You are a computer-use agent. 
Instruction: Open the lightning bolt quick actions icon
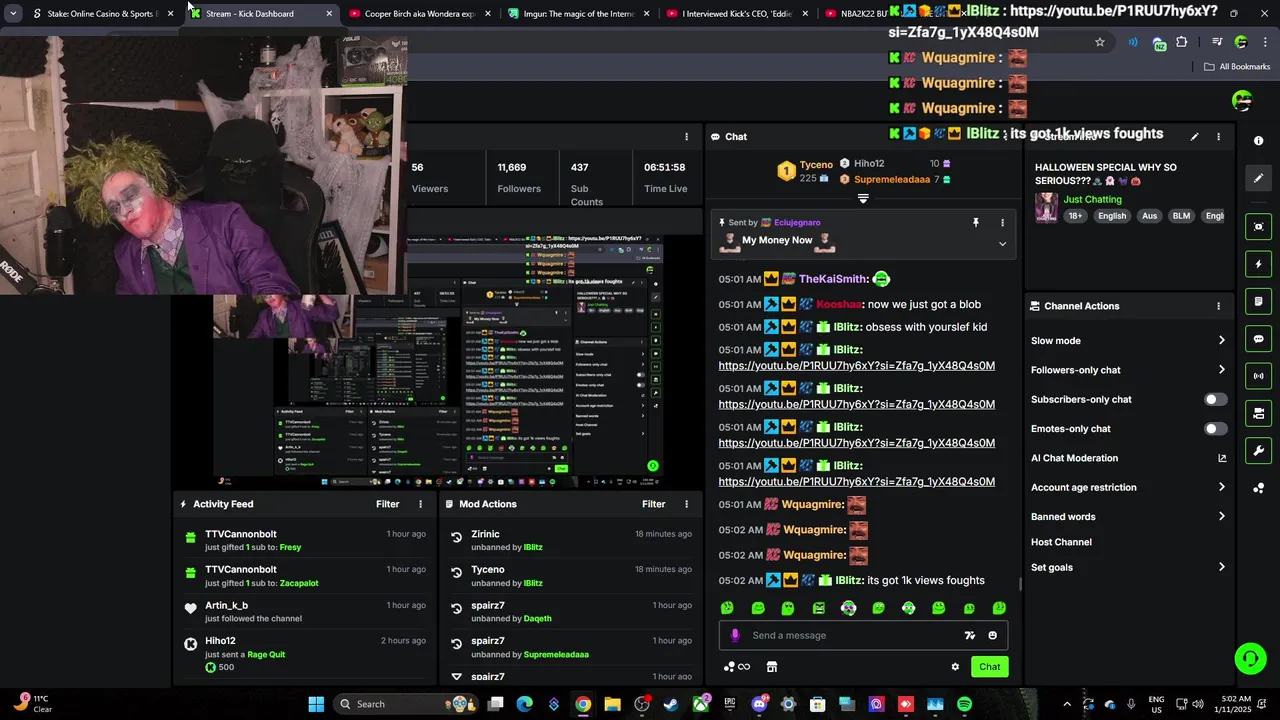[x=1259, y=264]
